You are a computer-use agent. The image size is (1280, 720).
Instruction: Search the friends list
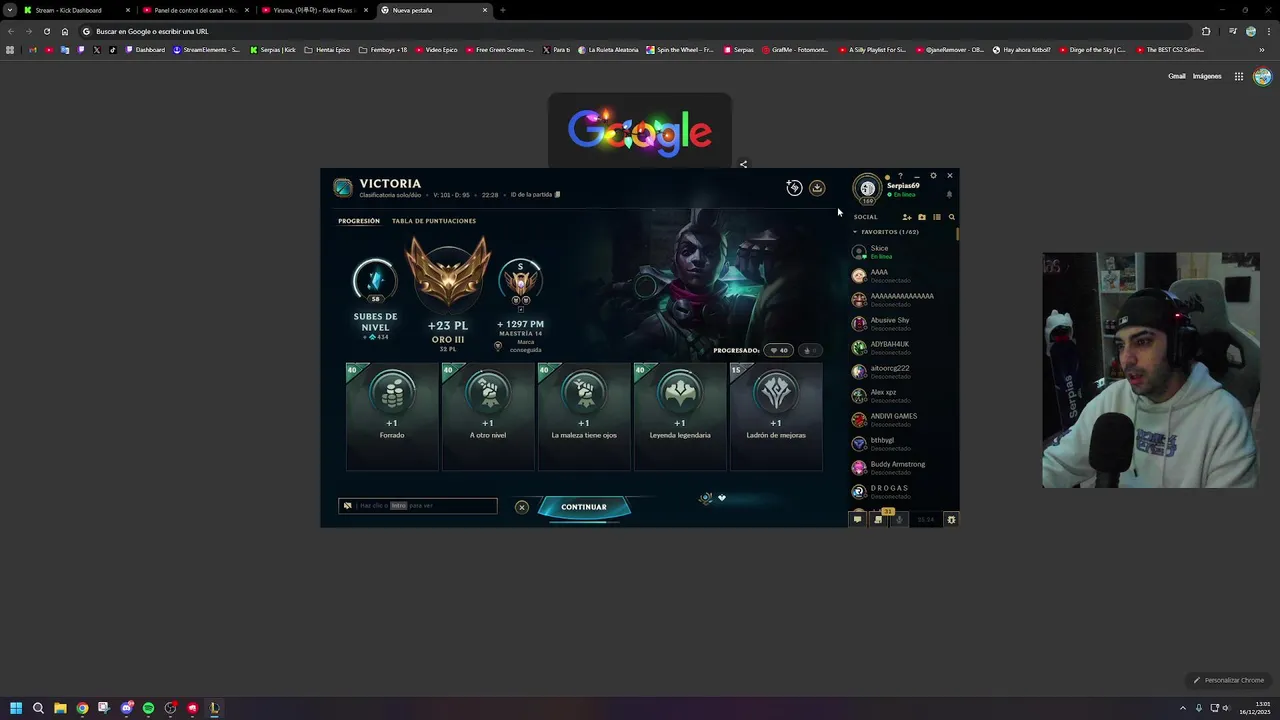951,217
